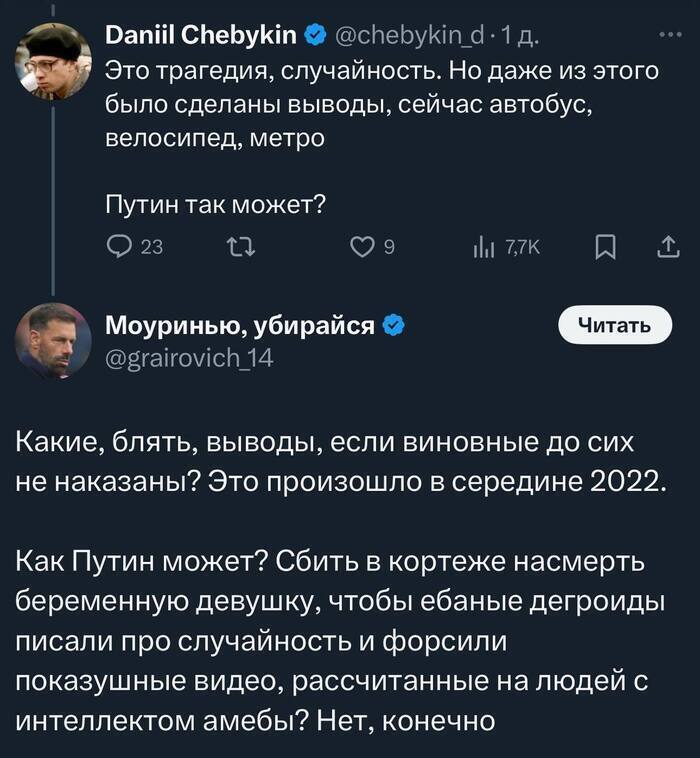This screenshot has height=758, width=700.
Task: Open three-dot more options menu
Action: coord(667,37)
